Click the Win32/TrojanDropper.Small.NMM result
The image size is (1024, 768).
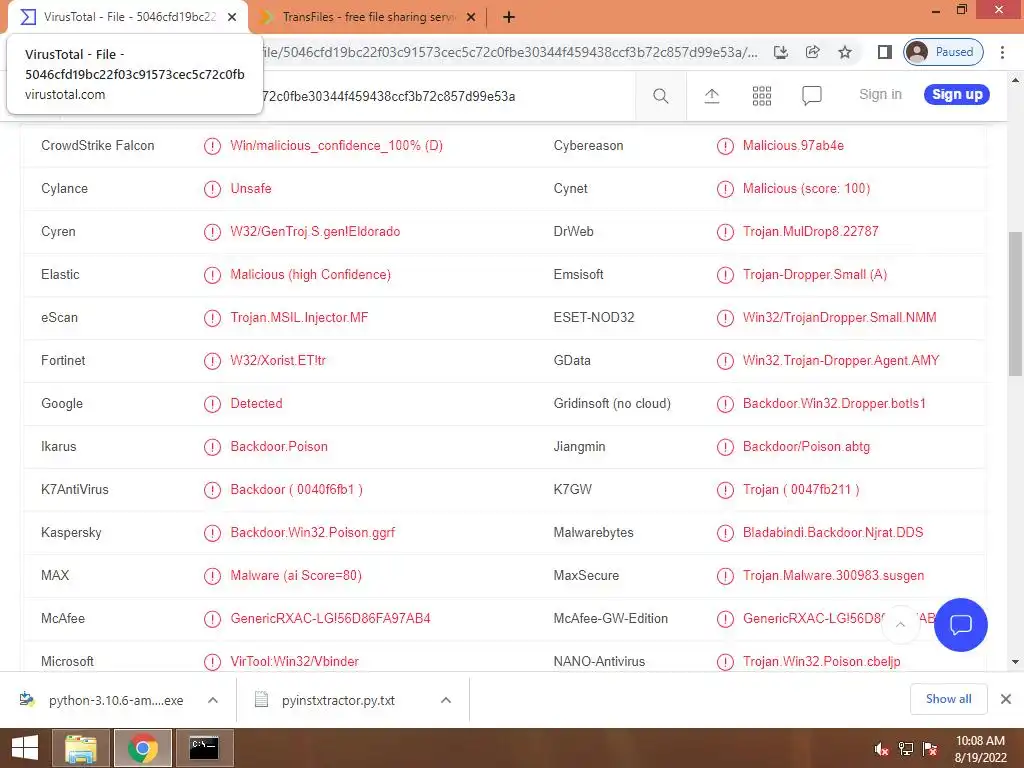(x=839, y=318)
